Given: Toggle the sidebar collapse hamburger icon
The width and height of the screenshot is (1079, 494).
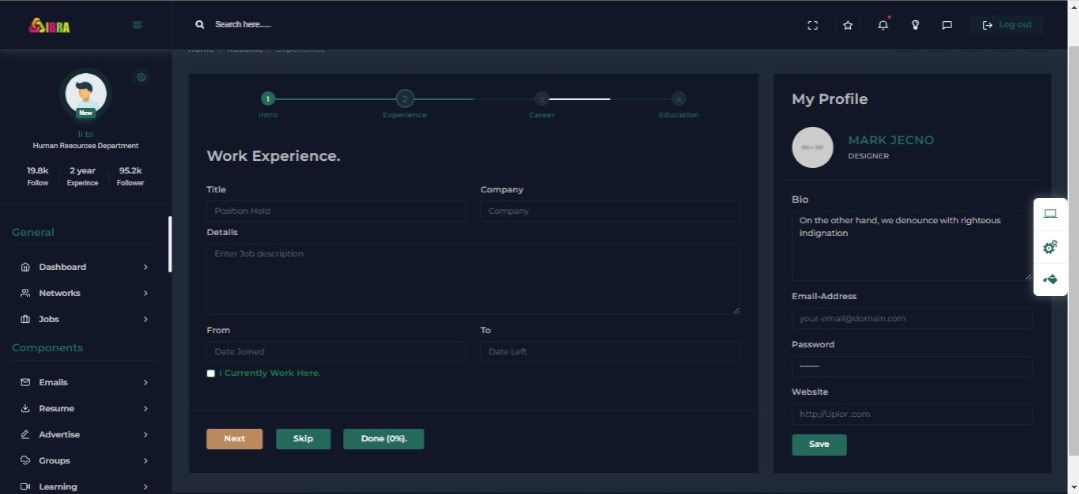Looking at the screenshot, I should (x=137, y=25).
